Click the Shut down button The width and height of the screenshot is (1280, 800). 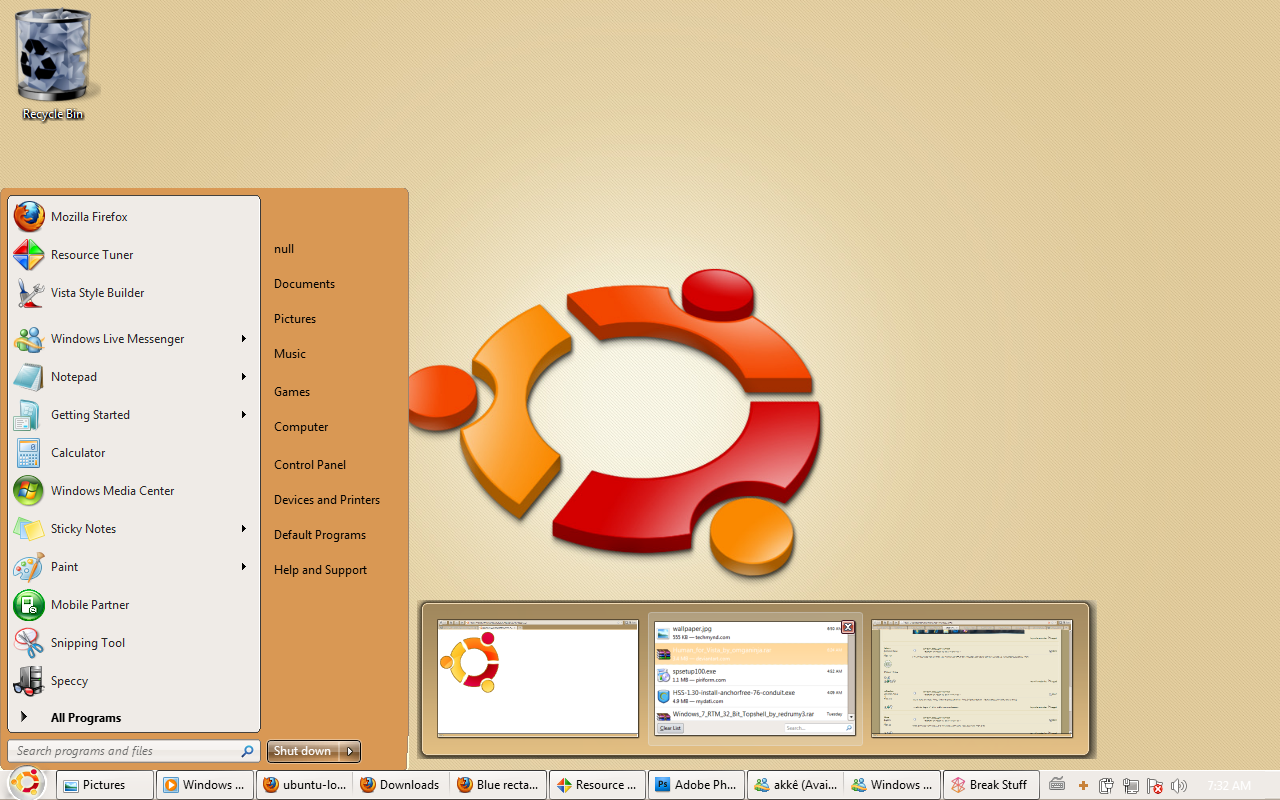[x=303, y=751]
